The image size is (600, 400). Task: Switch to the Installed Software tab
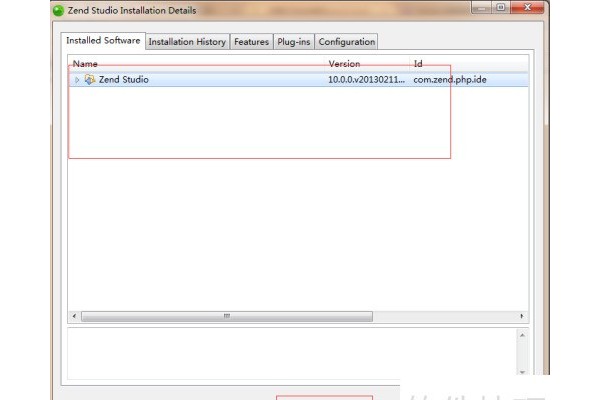tap(103, 41)
